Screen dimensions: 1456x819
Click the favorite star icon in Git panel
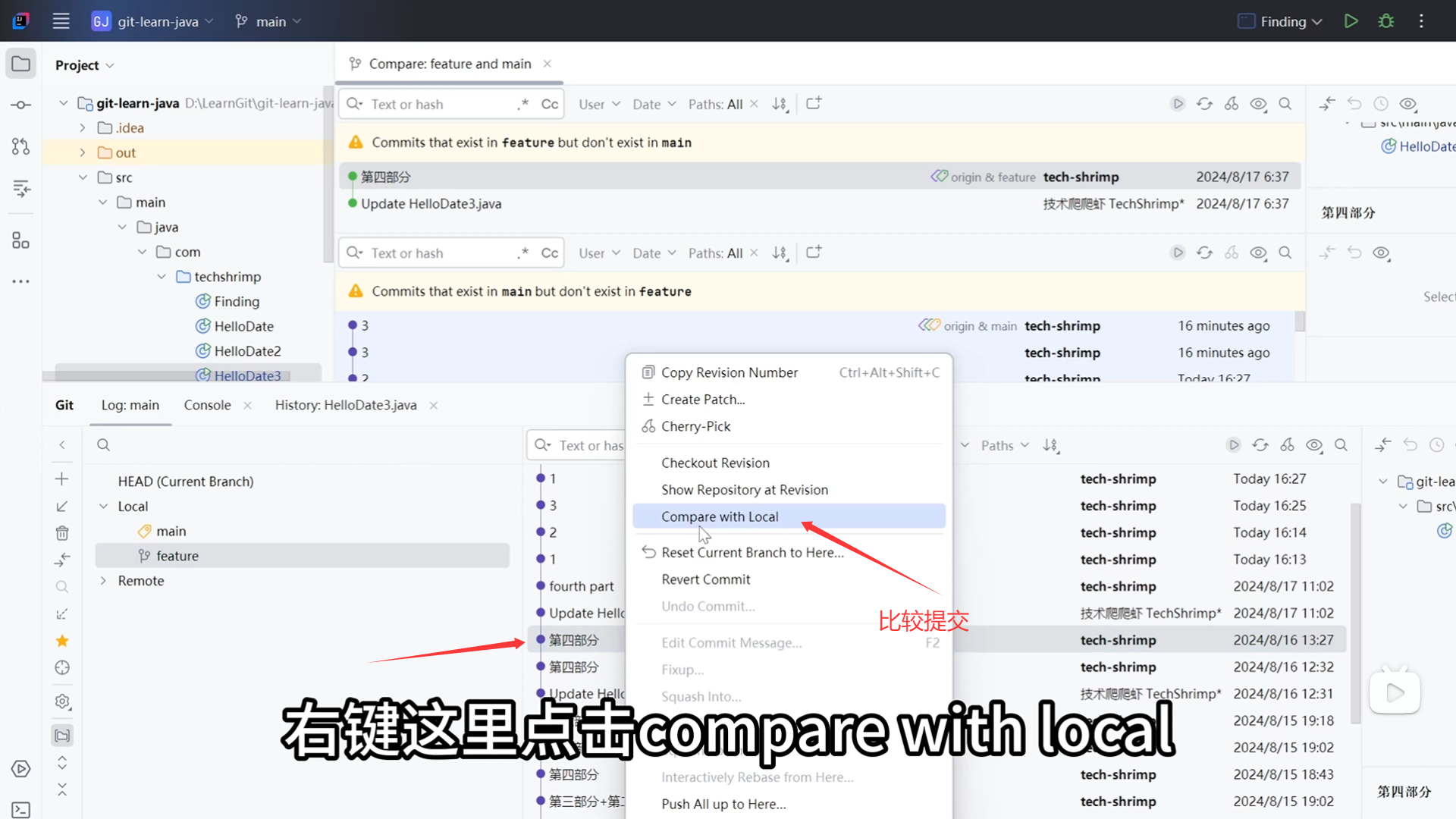(62, 641)
